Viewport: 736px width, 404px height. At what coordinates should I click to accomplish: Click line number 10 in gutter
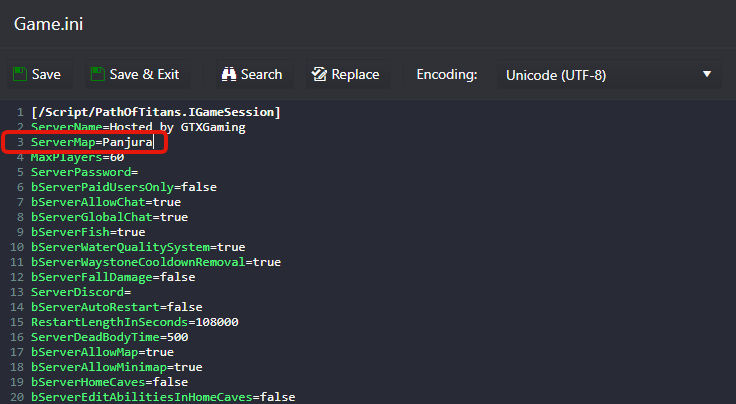(17, 247)
